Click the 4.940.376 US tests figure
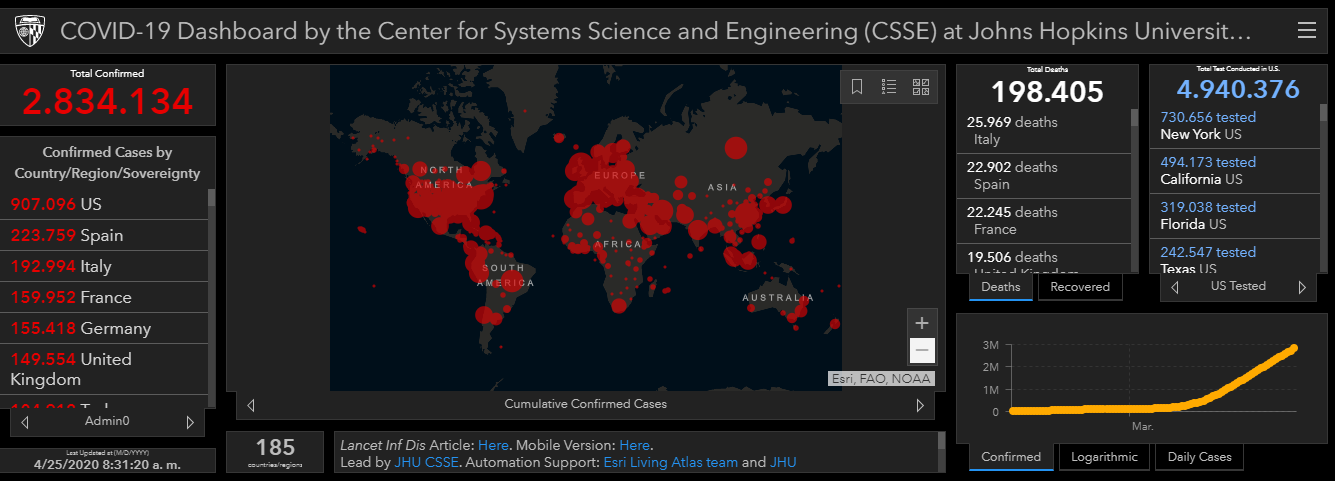 click(x=1238, y=88)
